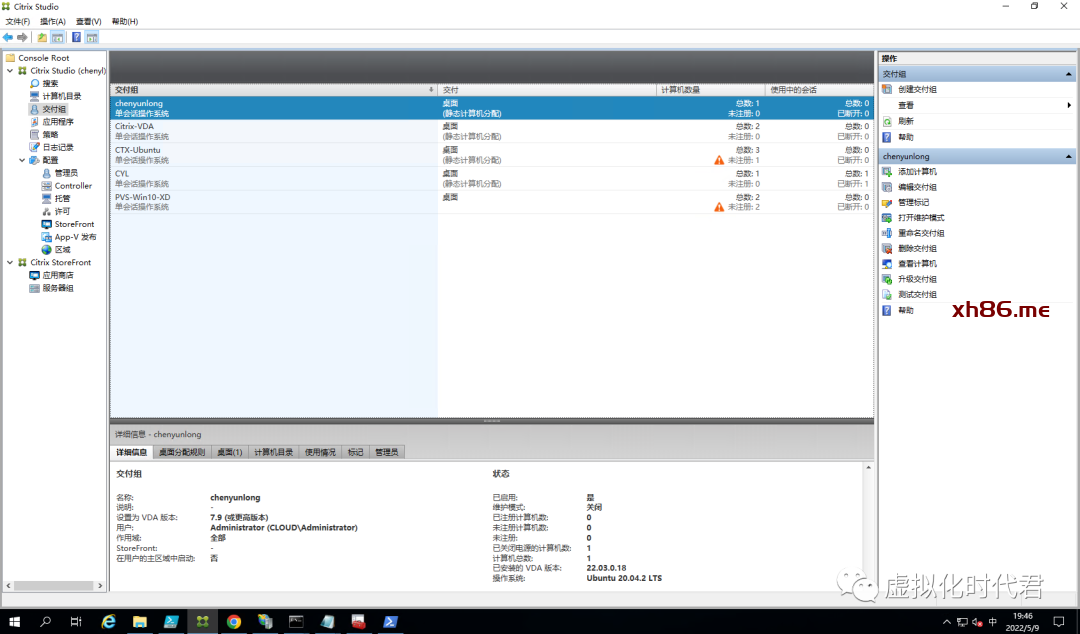
Task: Click the warning icon in the PVS-Win10-XD row
Action: [719, 207]
